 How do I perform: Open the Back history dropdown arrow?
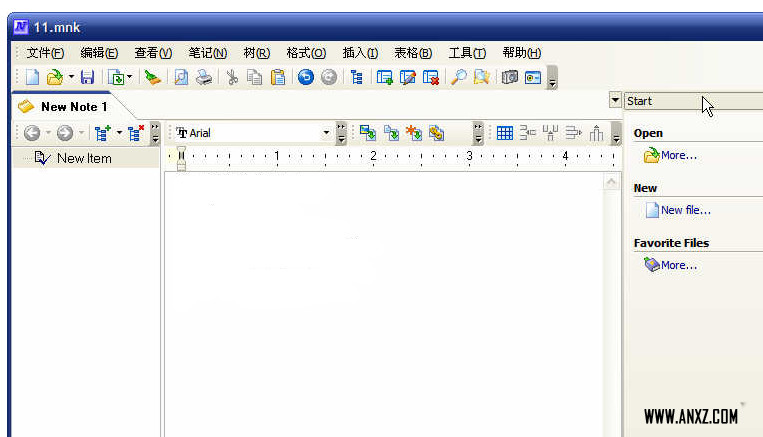(48, 132)
